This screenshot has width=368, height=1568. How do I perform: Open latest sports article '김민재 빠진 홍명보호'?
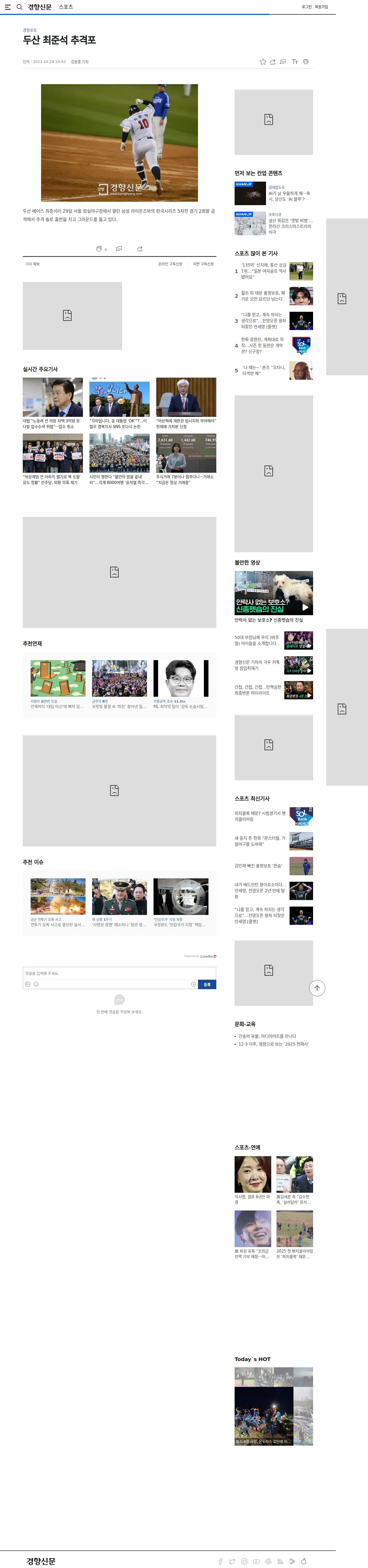click(x=274, y=866)
